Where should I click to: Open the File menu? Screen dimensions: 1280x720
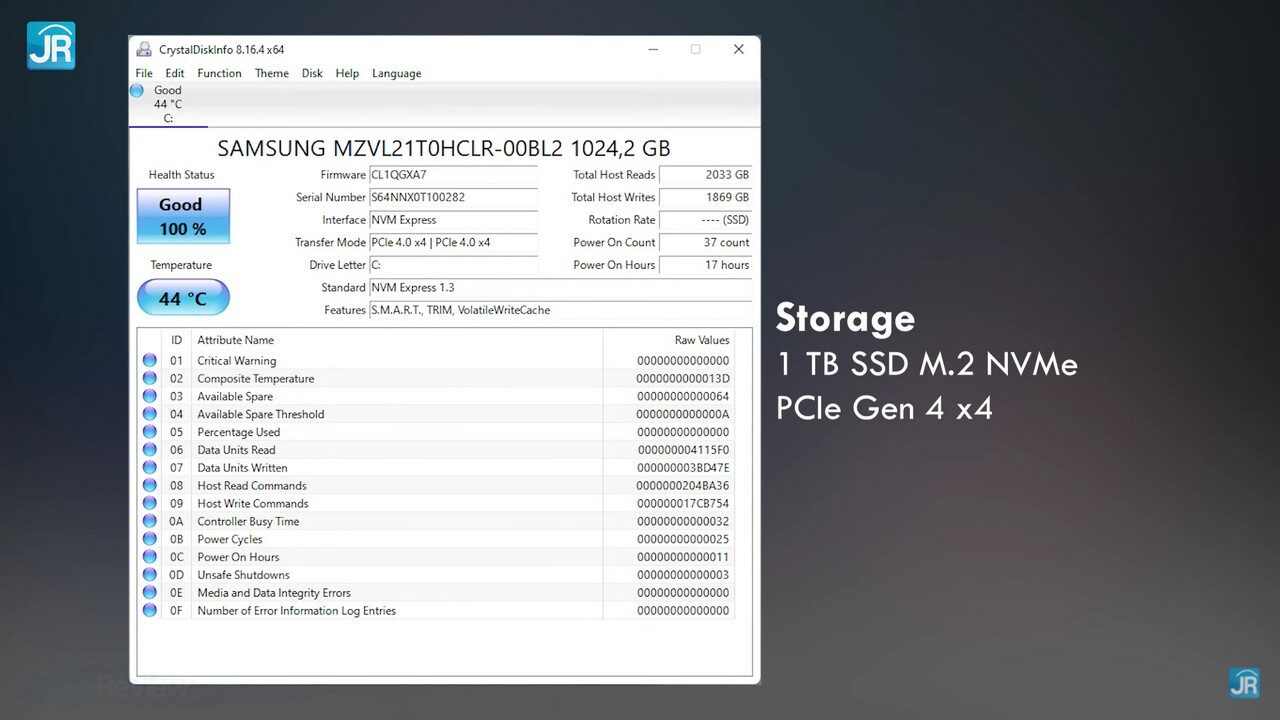pyautogui.click(x=144, y=73)
